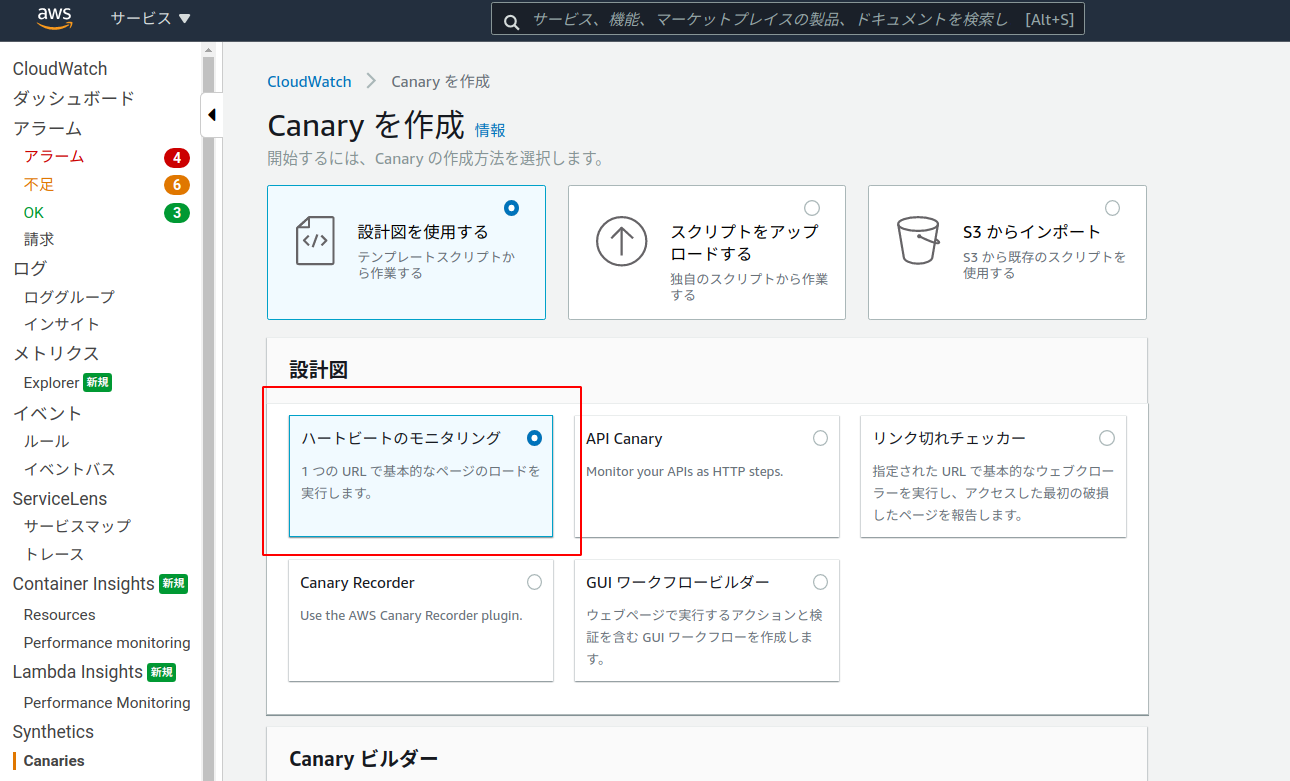
Task: Select ハートビートのモニタリング radio button
Action: [x=534, y=438]
